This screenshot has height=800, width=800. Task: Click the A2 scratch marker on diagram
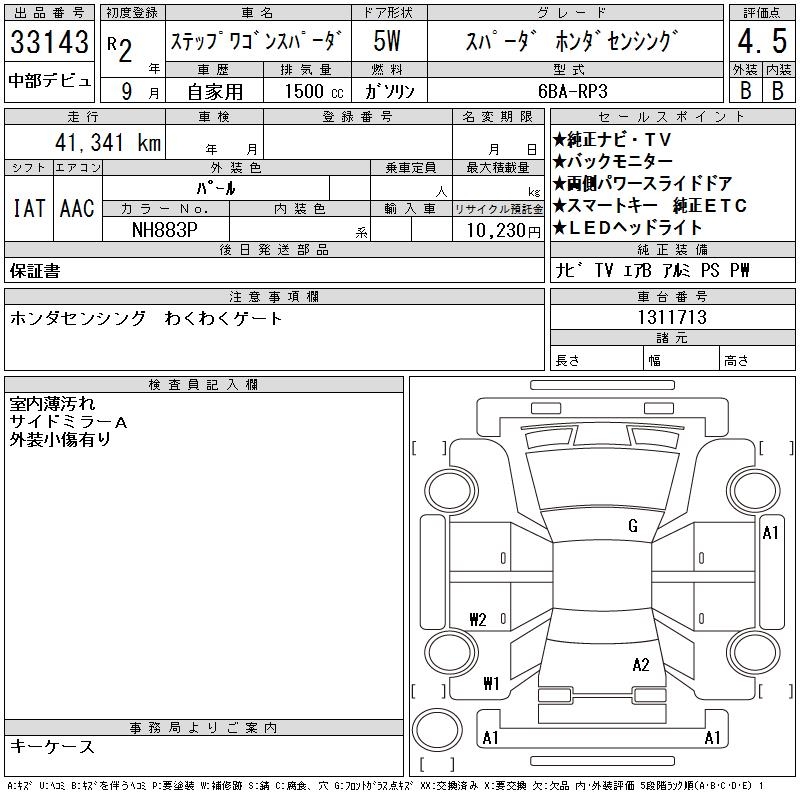(x=641, y=665)
